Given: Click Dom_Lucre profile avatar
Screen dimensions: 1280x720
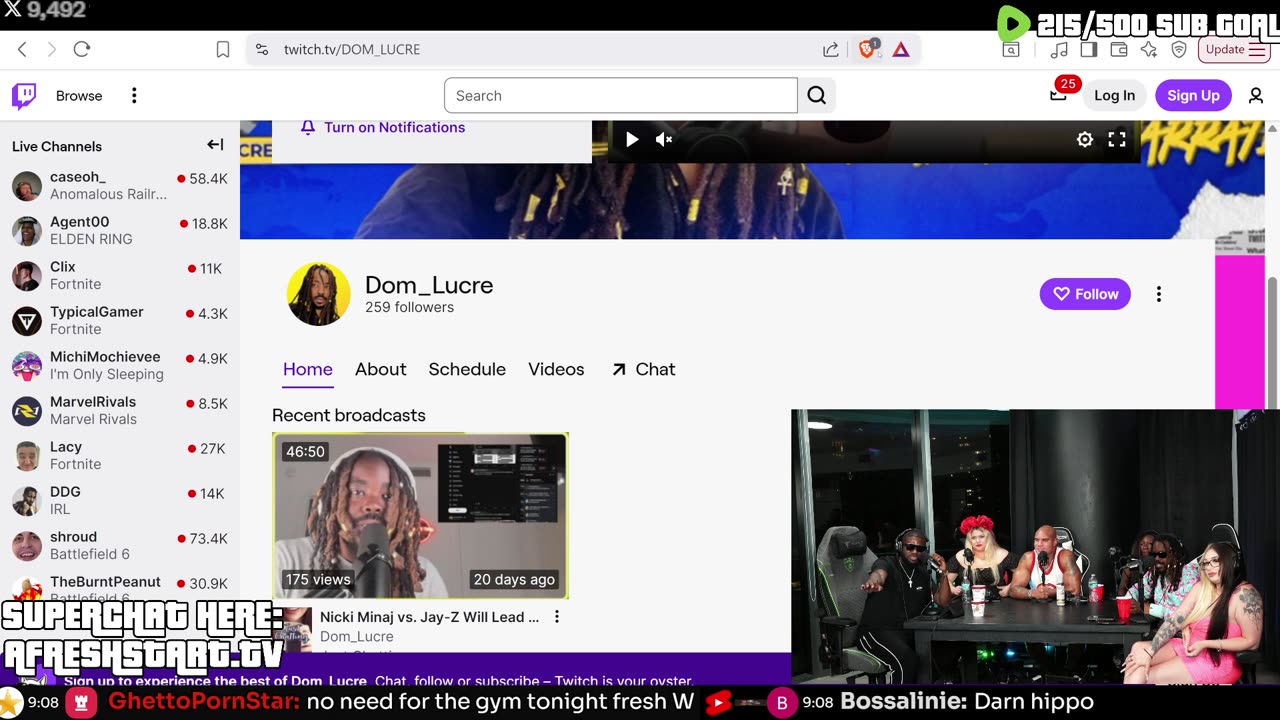Looking at the screenshot, I should tap(319, 294).
